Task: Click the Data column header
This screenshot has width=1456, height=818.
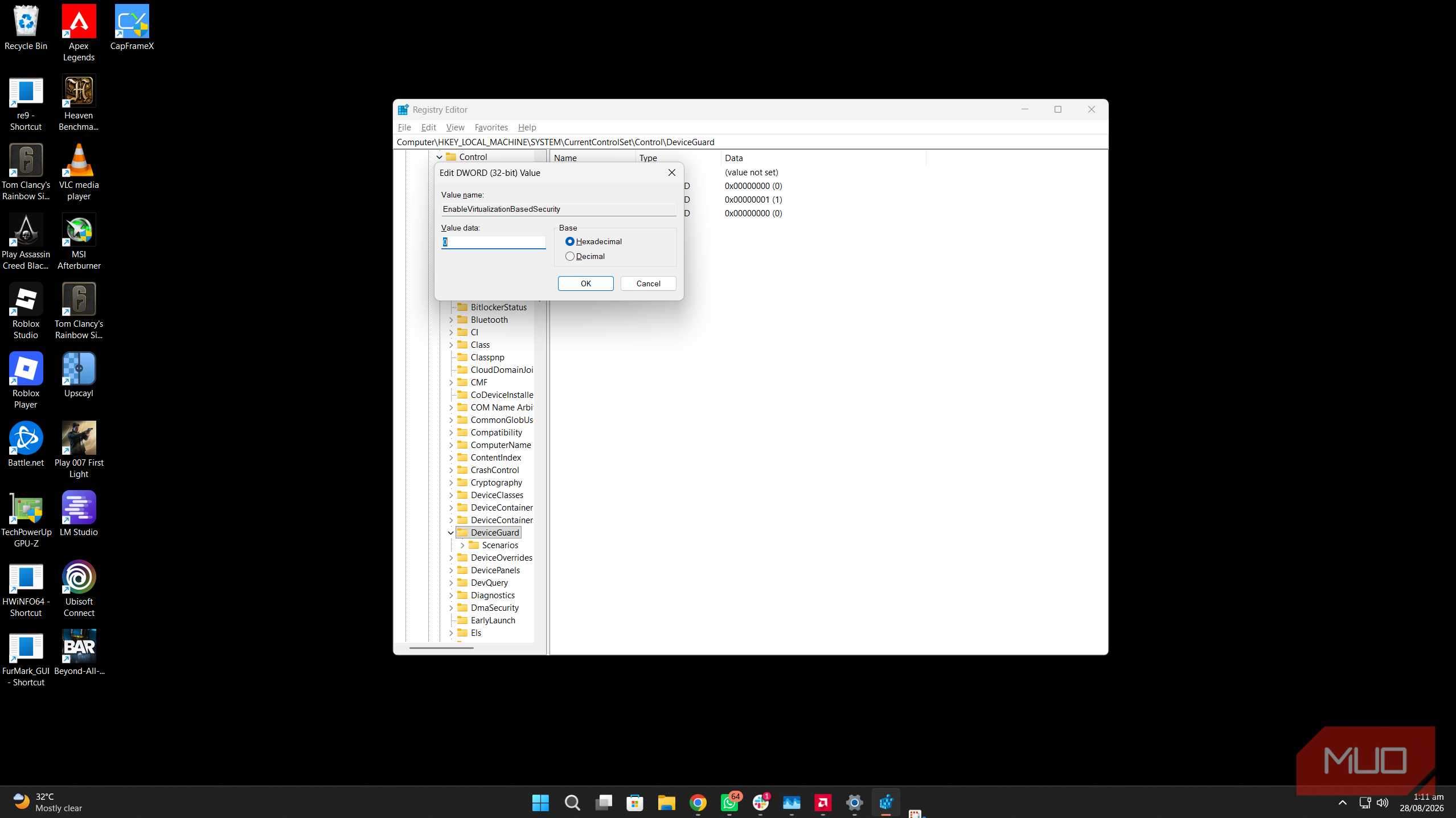Action: (x=823, y=158)
